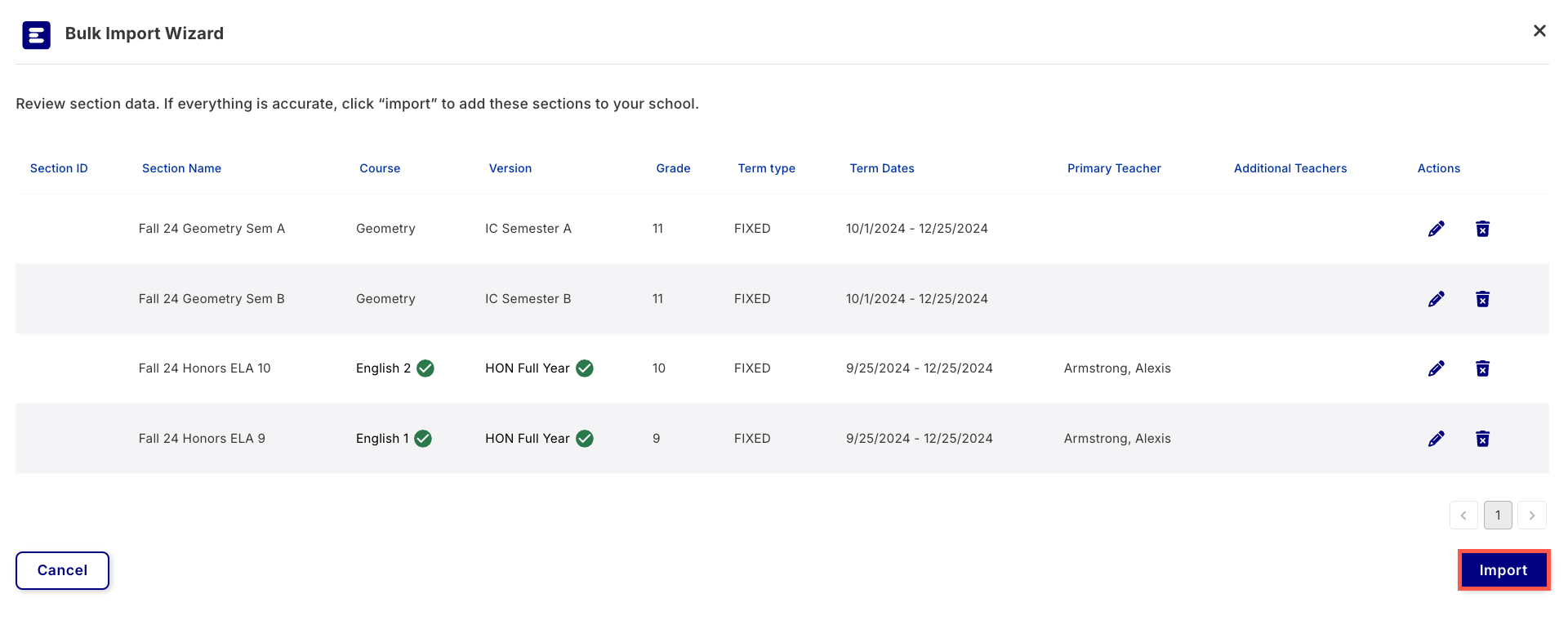The height and width of the screenshot is (625, 1568).
Task: Select page 1 in pagination
Action: coord(1498,516)
